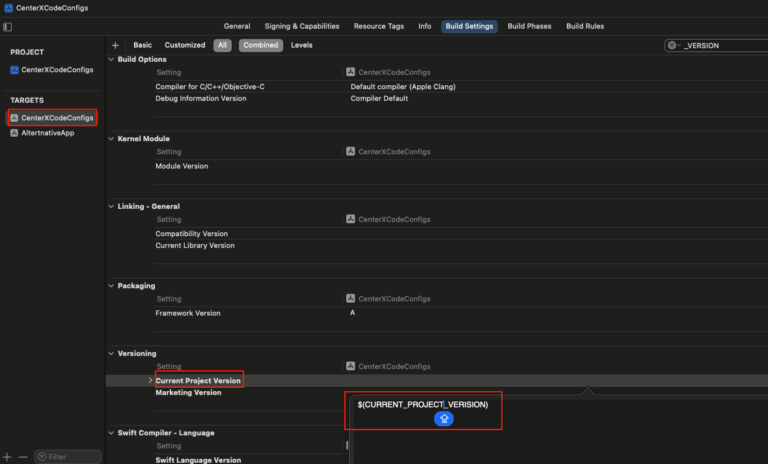Image resolution: width=768 pixels, height=464 pixels.
Task: Select the Marketing Version setting
Action: 188,392
